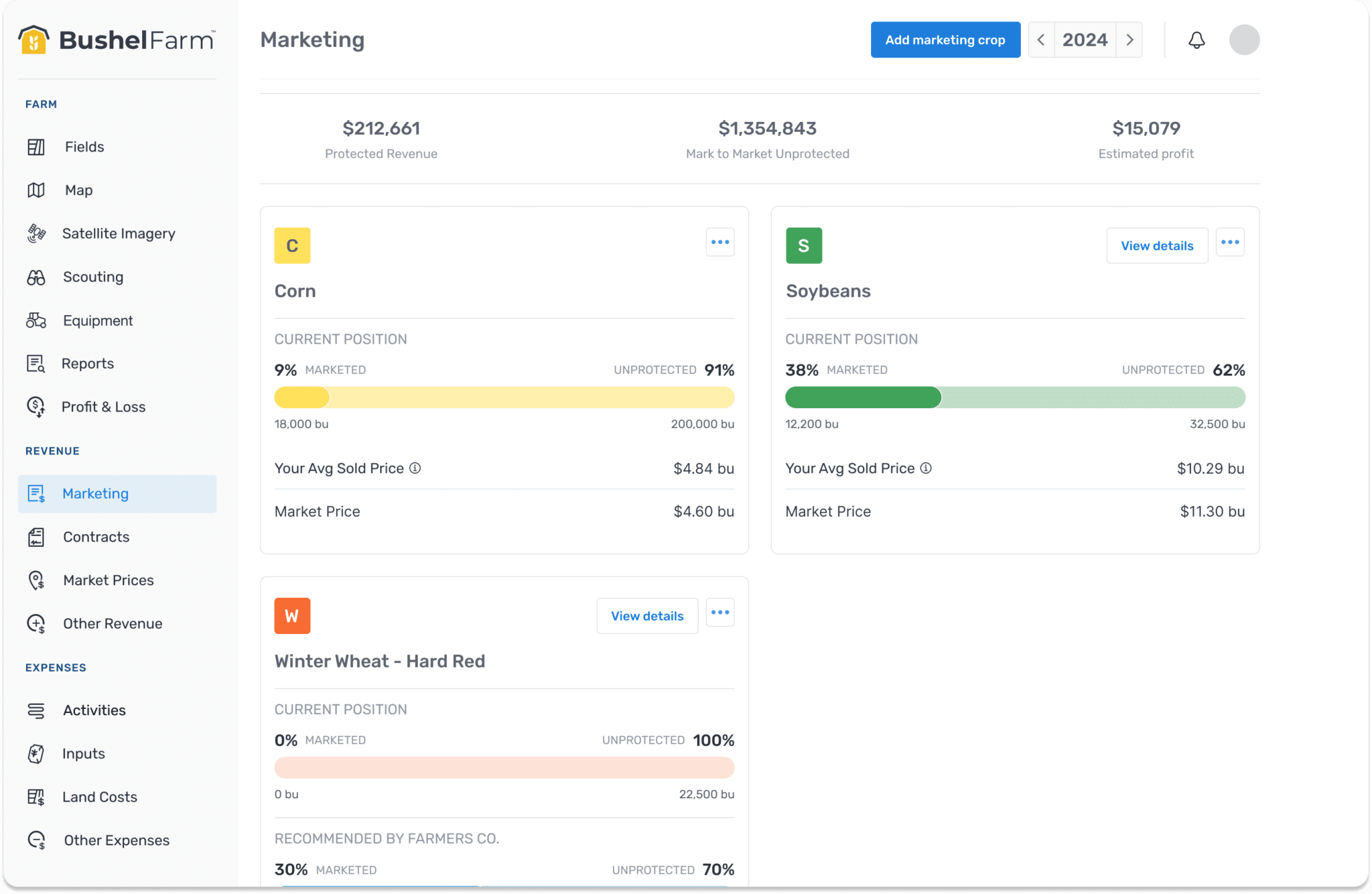Screen dimensions: 1372x894
Task: Click the Profit & Loss icon
Action: tap(36, 407)
